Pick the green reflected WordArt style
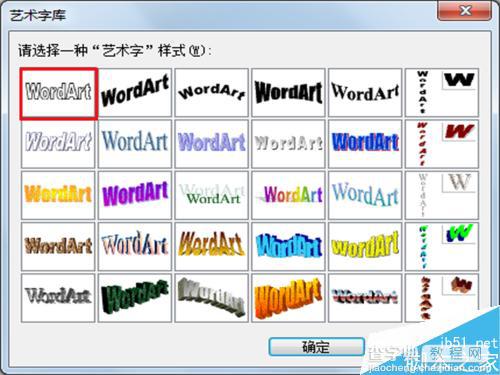Screen dimensions: 500x375 pos(212,195)
